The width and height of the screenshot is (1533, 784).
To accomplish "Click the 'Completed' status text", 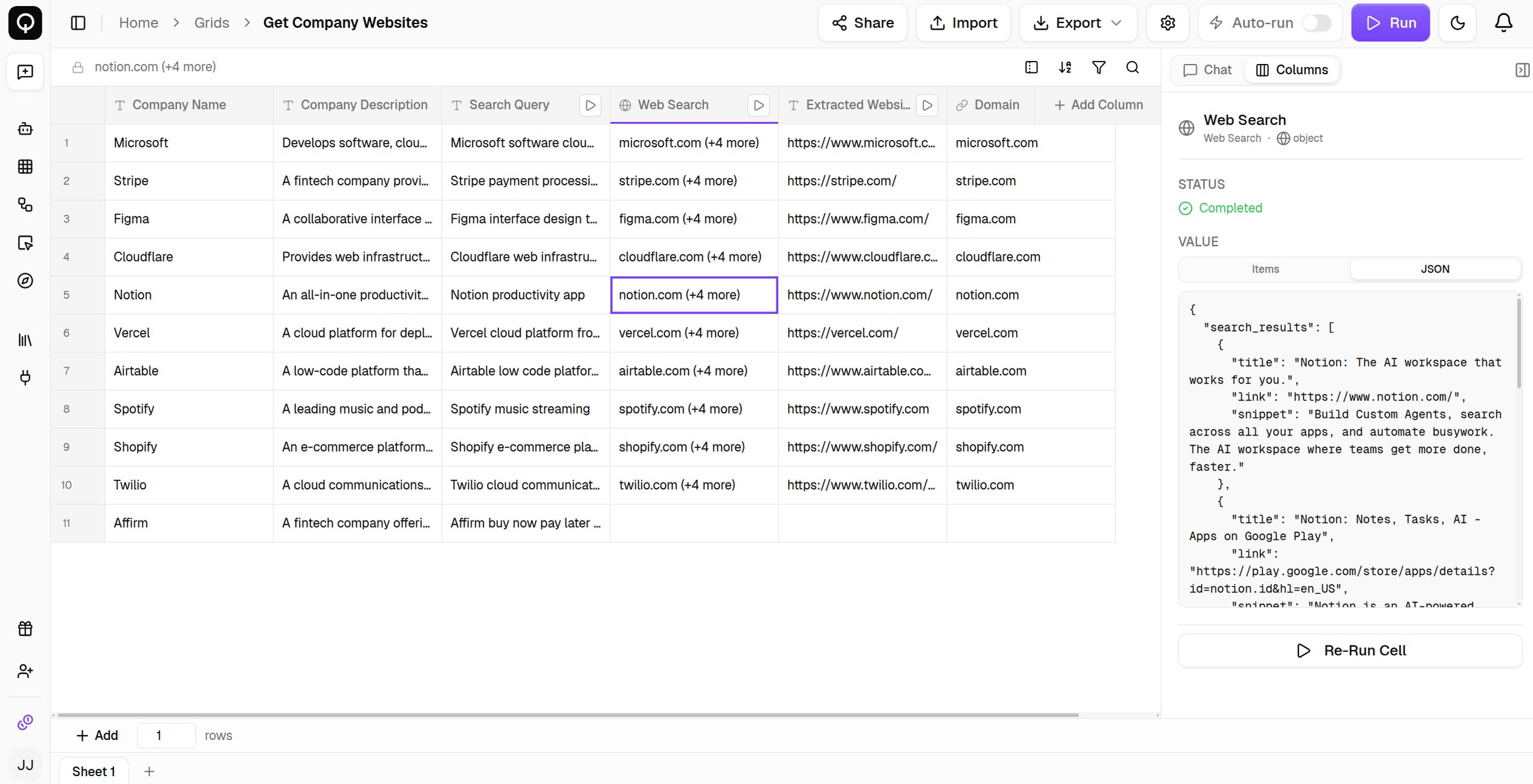I will 1230,208.
